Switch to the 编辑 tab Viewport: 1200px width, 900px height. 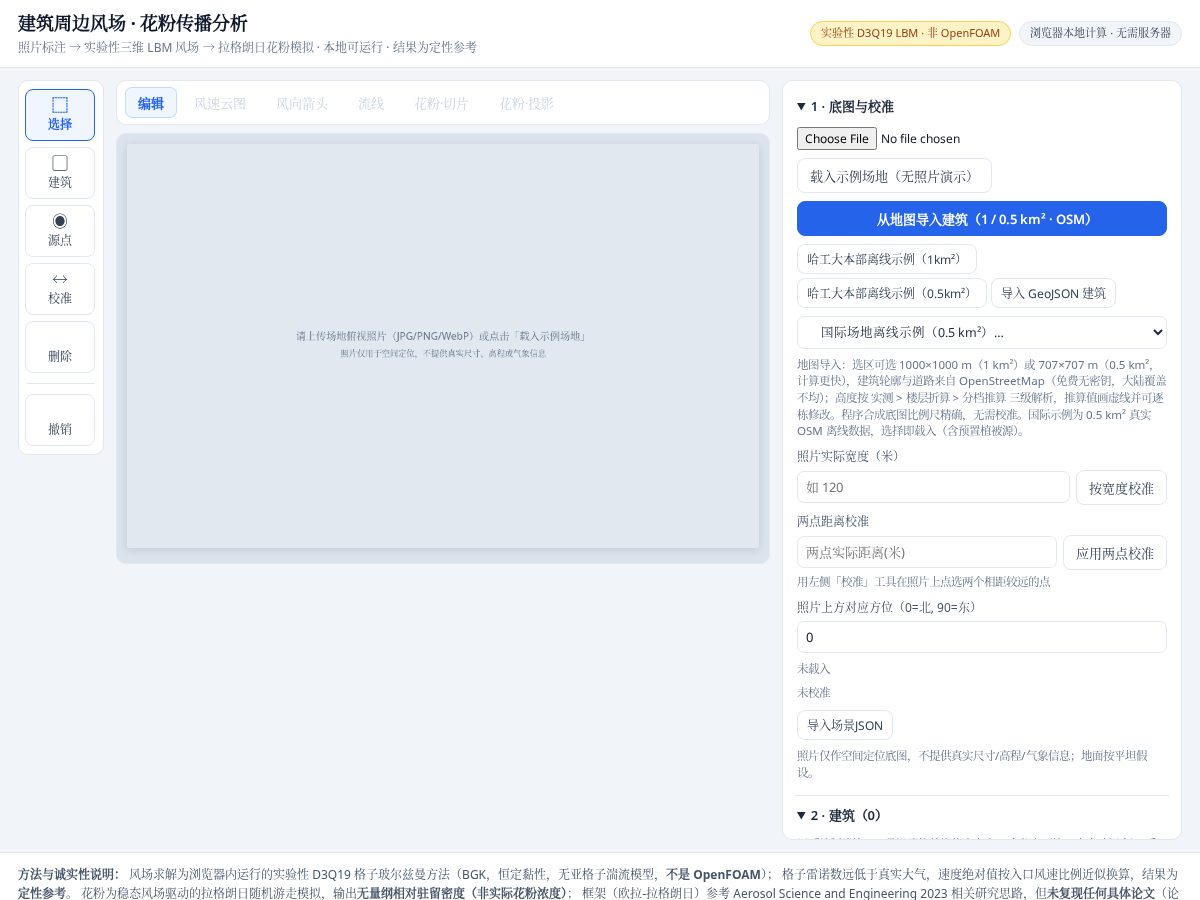click(x=151, y=103)
